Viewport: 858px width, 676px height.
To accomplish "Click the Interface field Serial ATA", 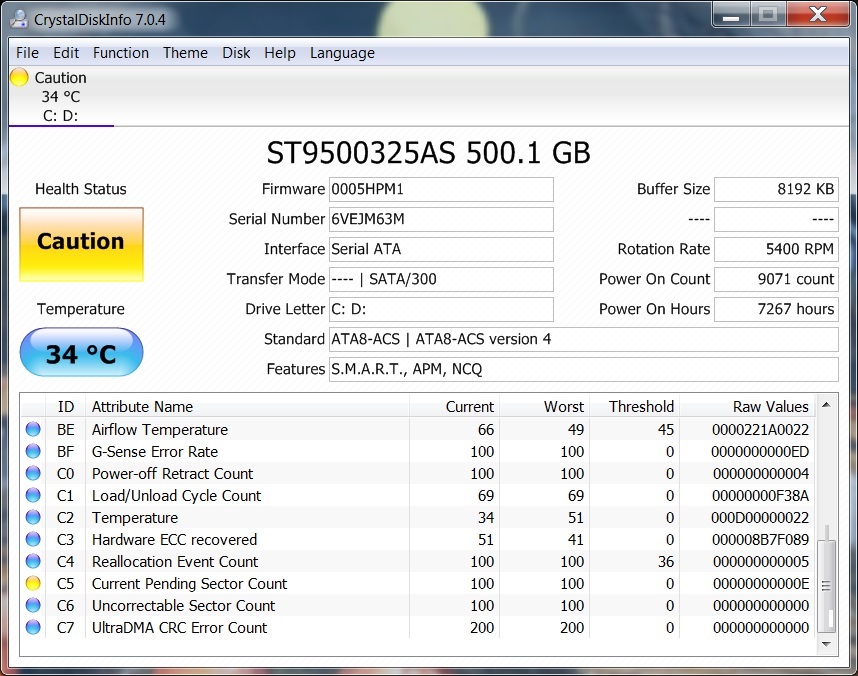I will [x=441, y=250].
